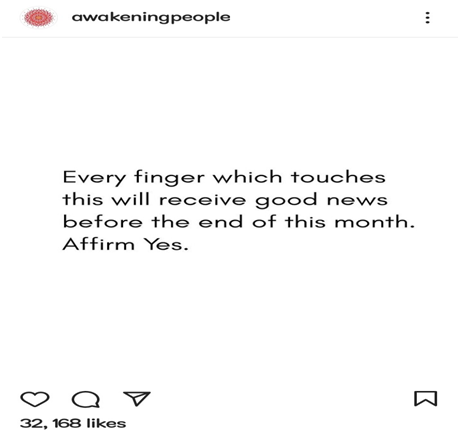Click the word 'likes' under the icons
Image resolution: width=460 pixels, height=432 pixels.
coord(106,423)
